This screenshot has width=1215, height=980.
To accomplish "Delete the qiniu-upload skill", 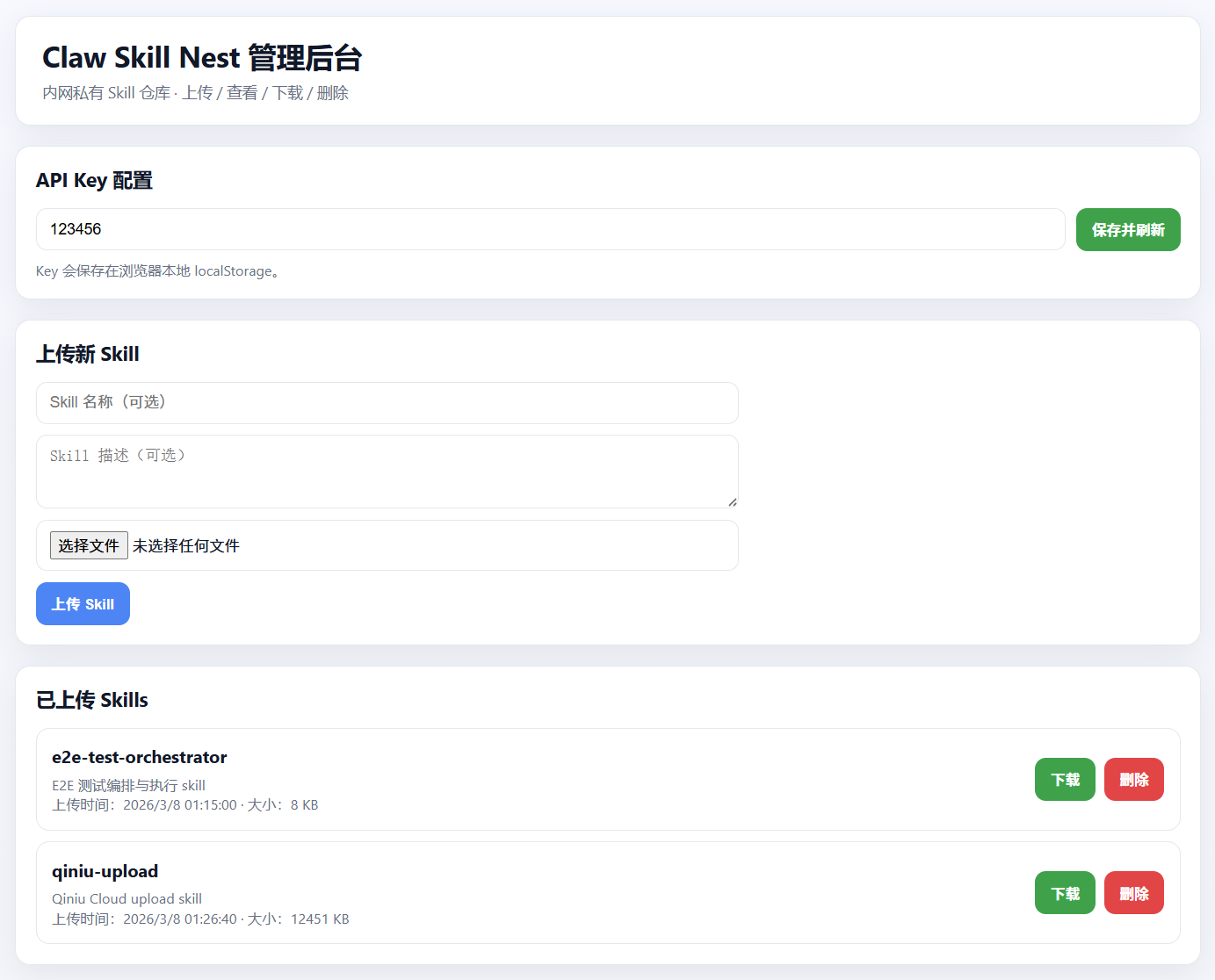I will point(1133,893).
